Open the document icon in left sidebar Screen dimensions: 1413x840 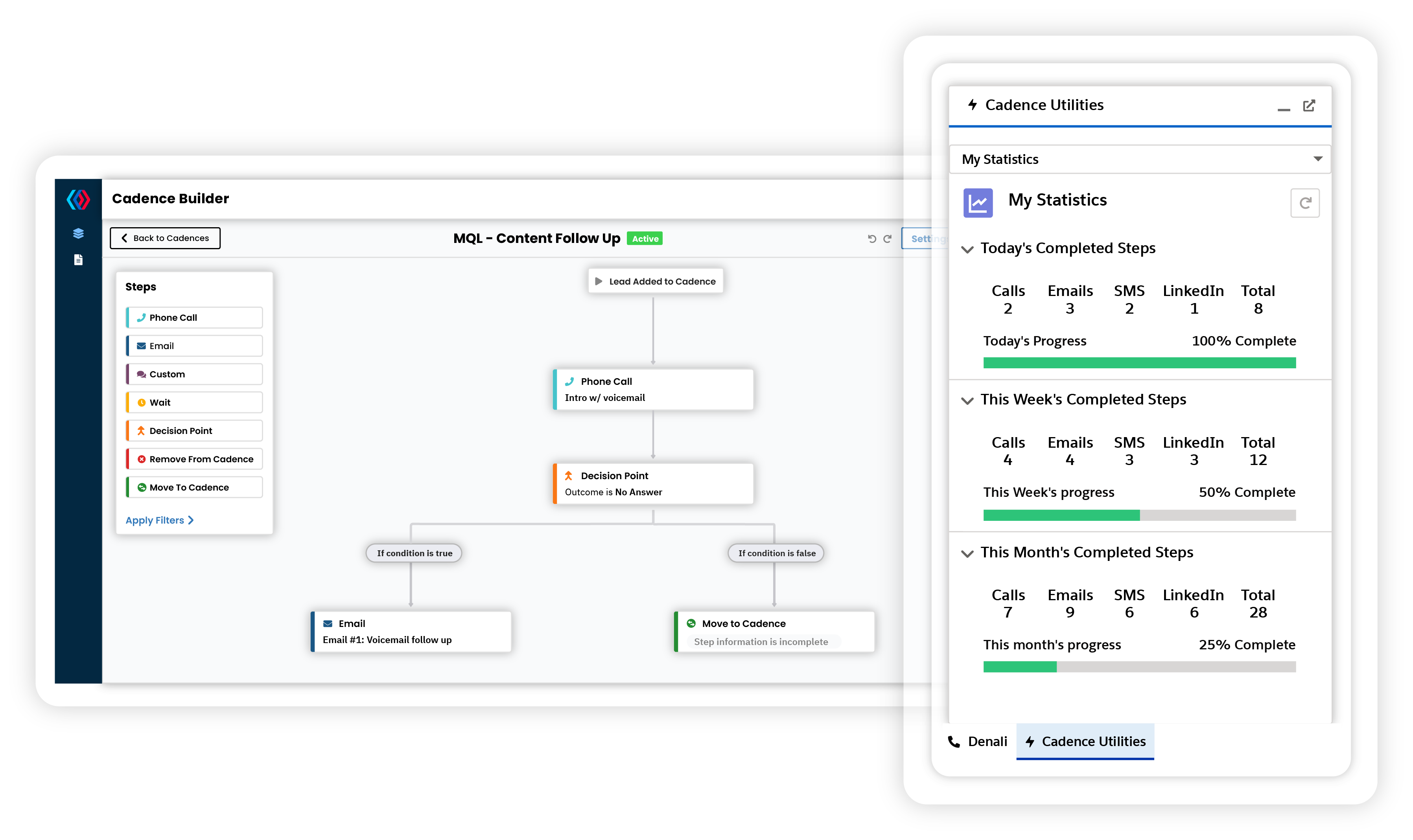(x=78, y=260)
